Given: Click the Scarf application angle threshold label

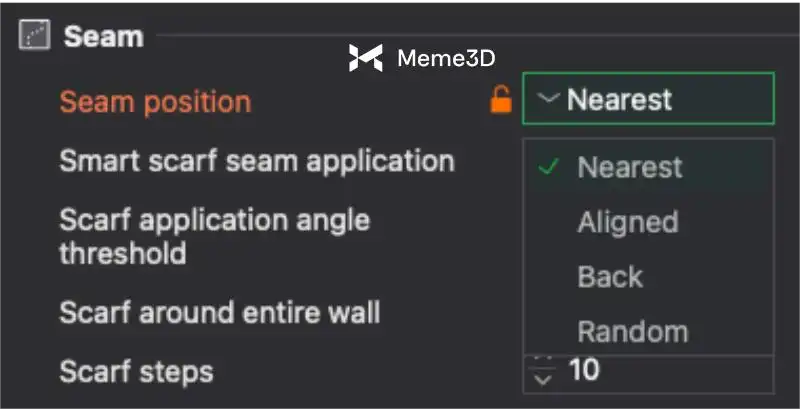Looking at the screenshot, I should [214, 236].
